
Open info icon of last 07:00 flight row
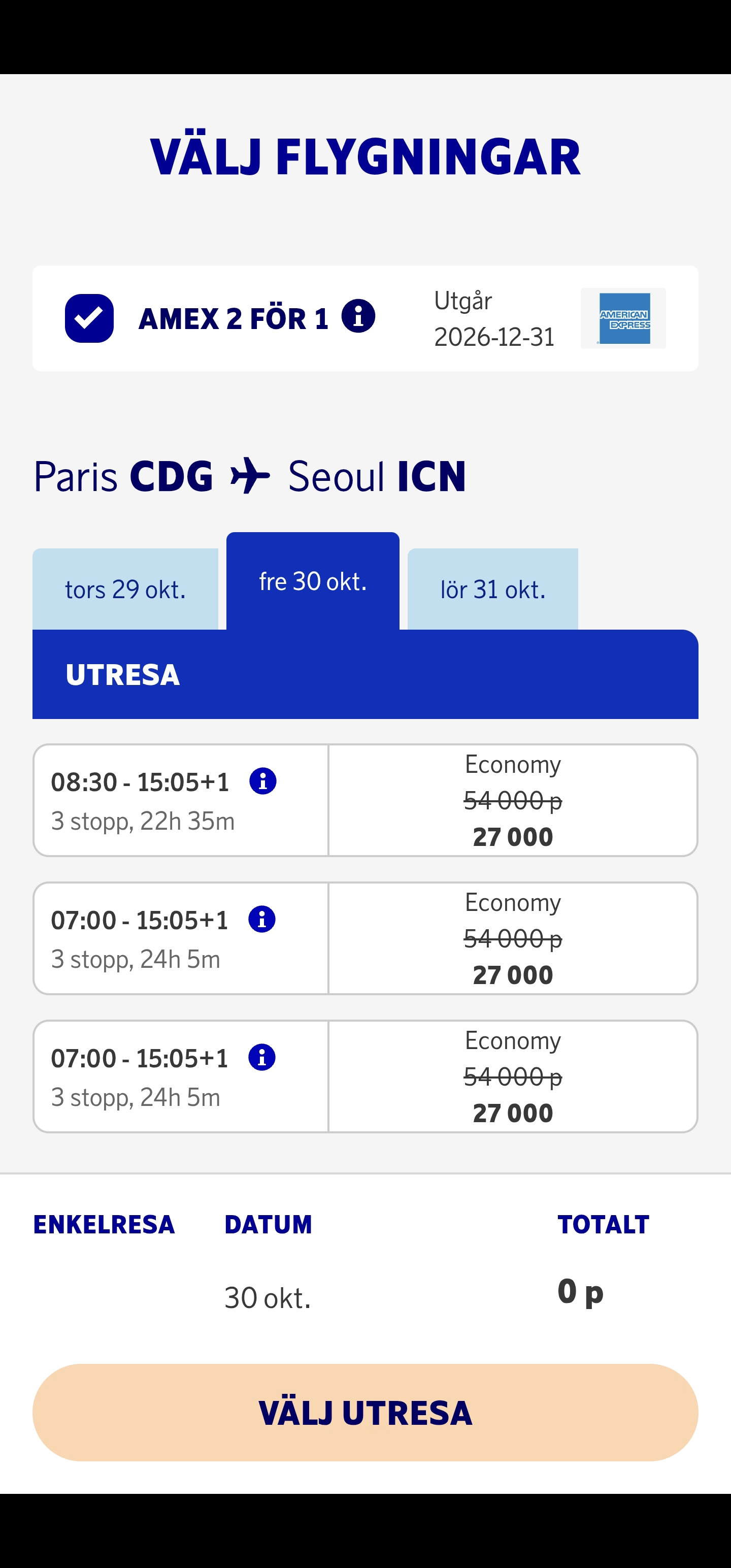[x=262, y=1057]
